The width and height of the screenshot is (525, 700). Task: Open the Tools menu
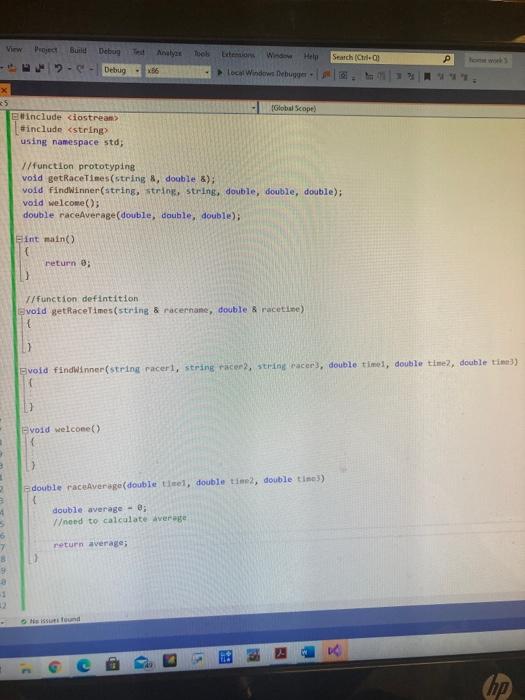coord(201,54)
